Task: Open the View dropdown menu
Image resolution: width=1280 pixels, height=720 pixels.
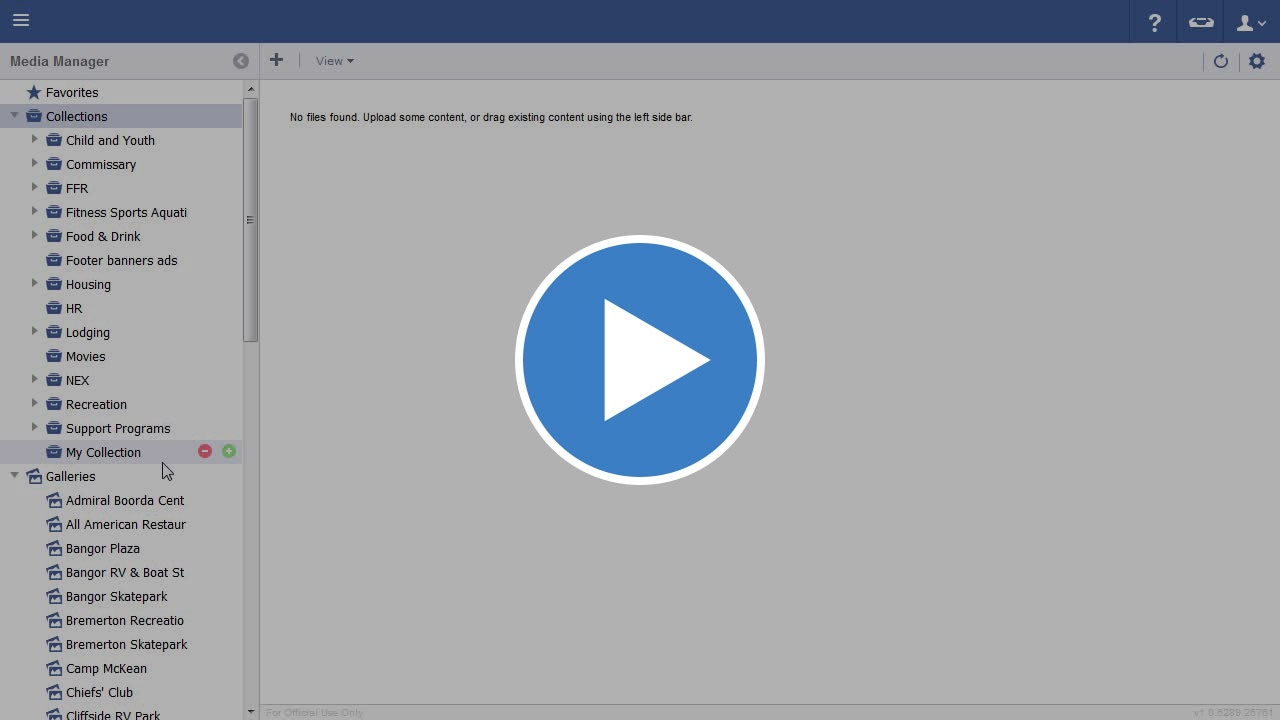Action: 334,61
